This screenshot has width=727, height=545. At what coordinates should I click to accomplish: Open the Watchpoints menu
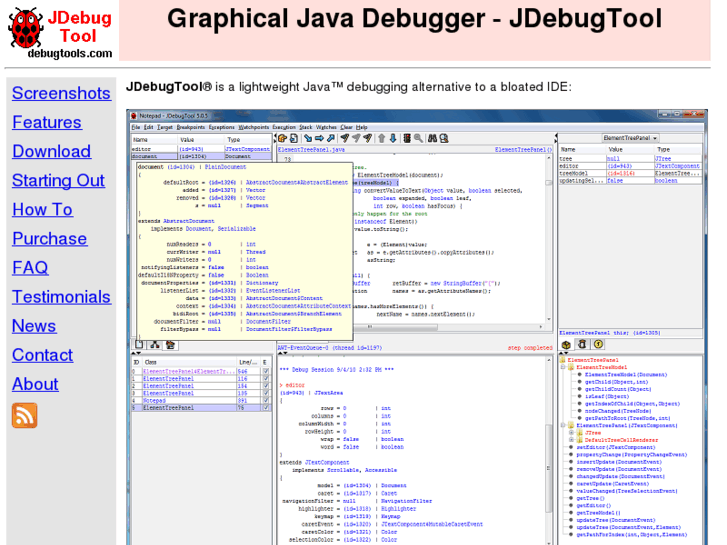coord(254,127)
